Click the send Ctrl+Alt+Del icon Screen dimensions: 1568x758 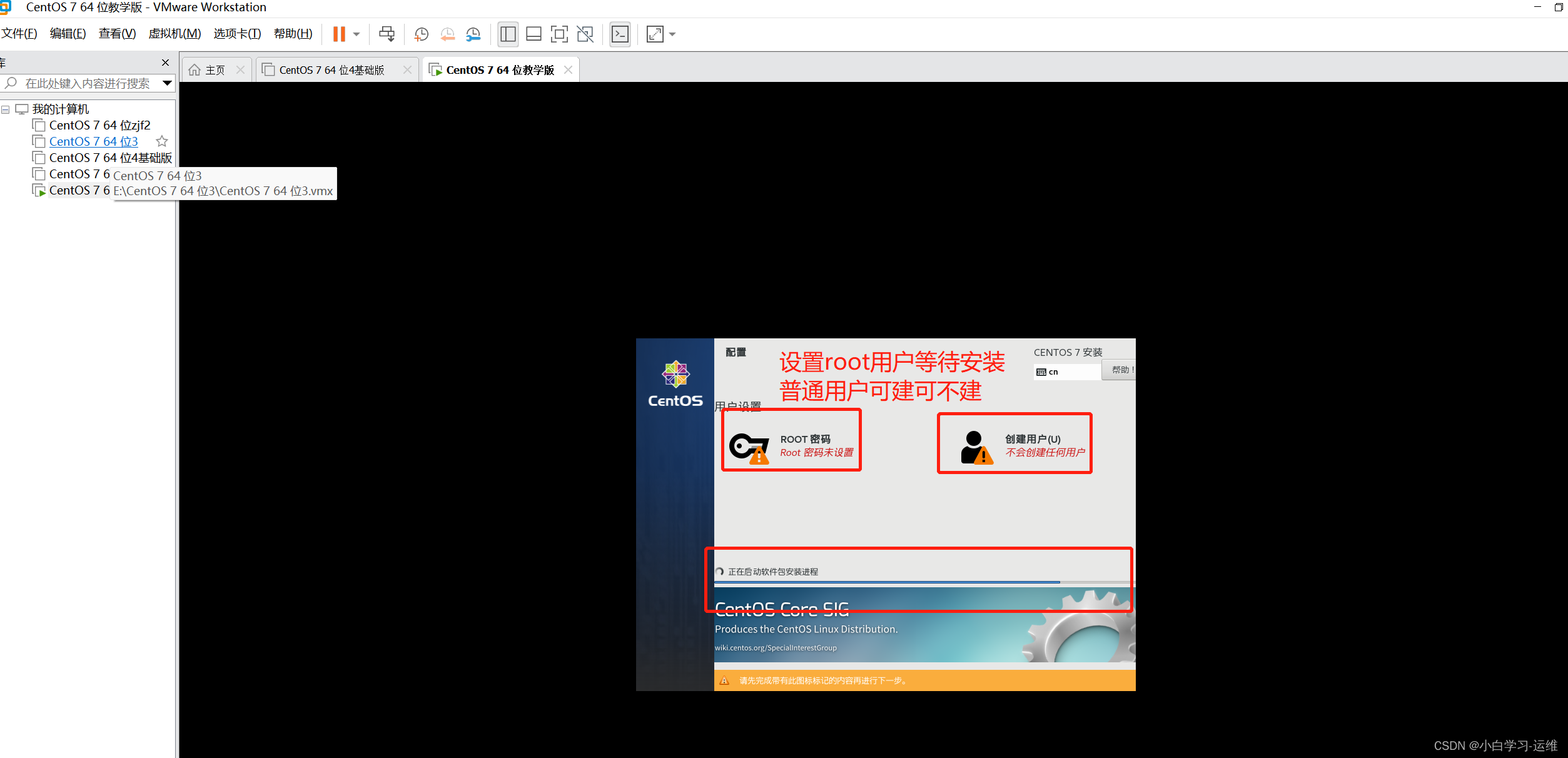tap(387, 34)
